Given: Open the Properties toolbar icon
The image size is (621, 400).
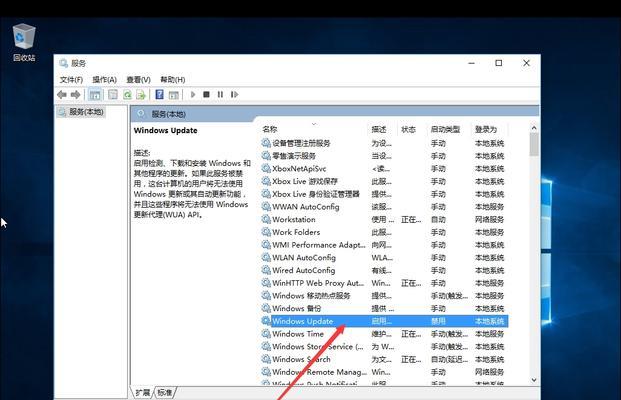Looking at the screenshot, I should coord(113,95).
